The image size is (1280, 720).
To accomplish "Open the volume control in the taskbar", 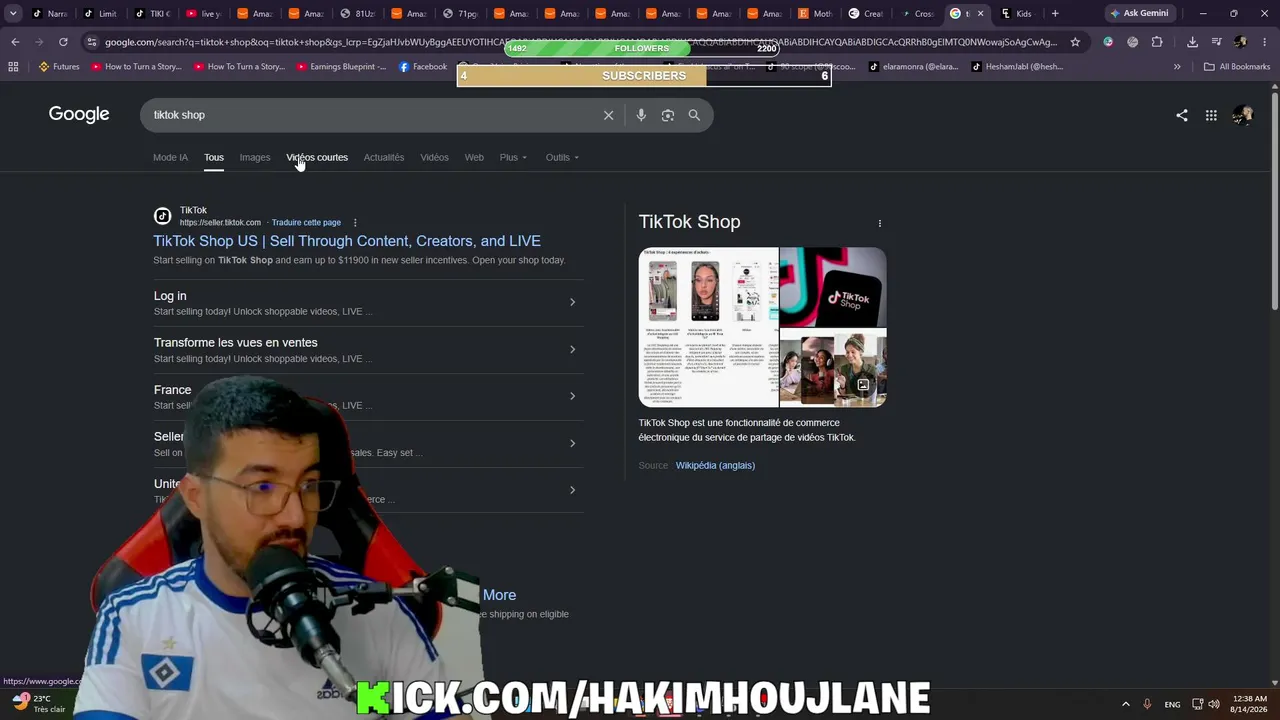I will point(1214,704).
